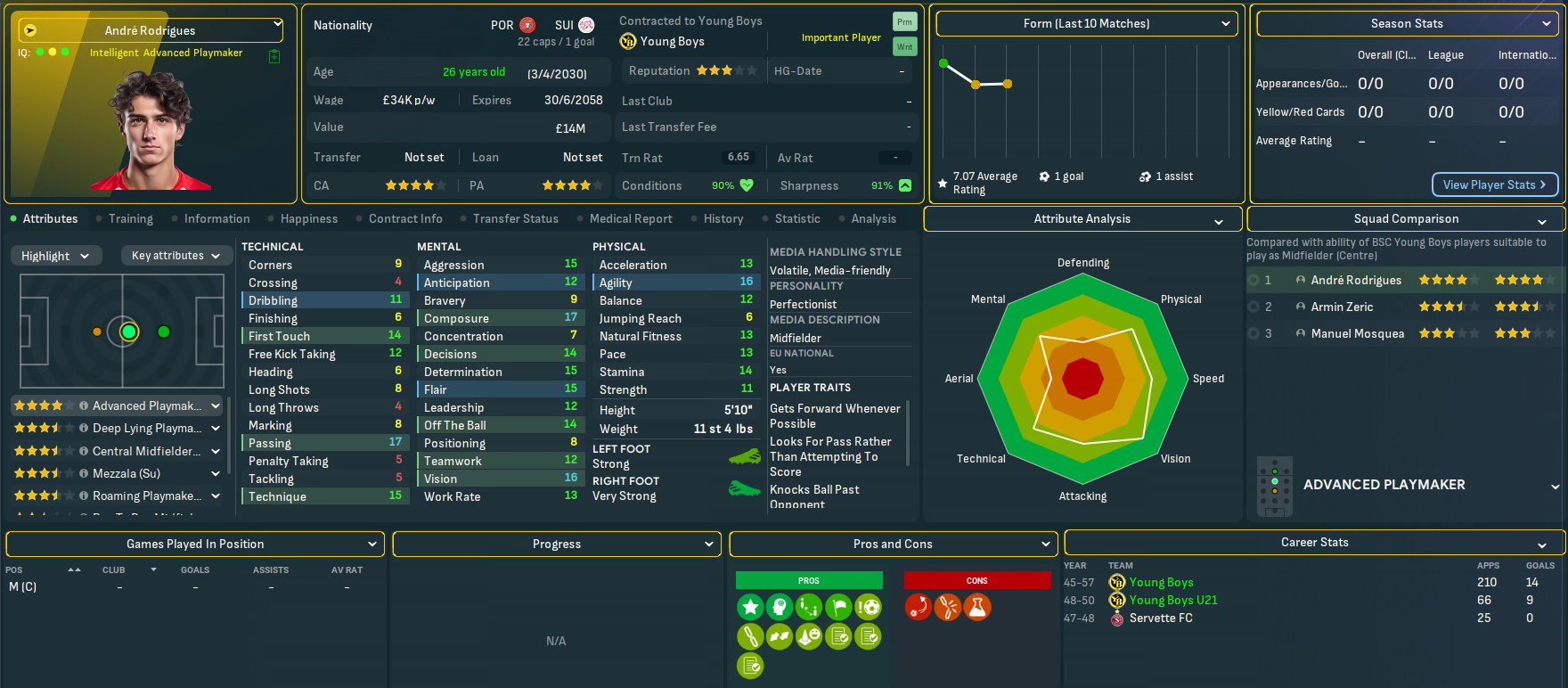1568x688 pixels.
Task: Click the star icon in Pros
Action: [x=750, y=608]
